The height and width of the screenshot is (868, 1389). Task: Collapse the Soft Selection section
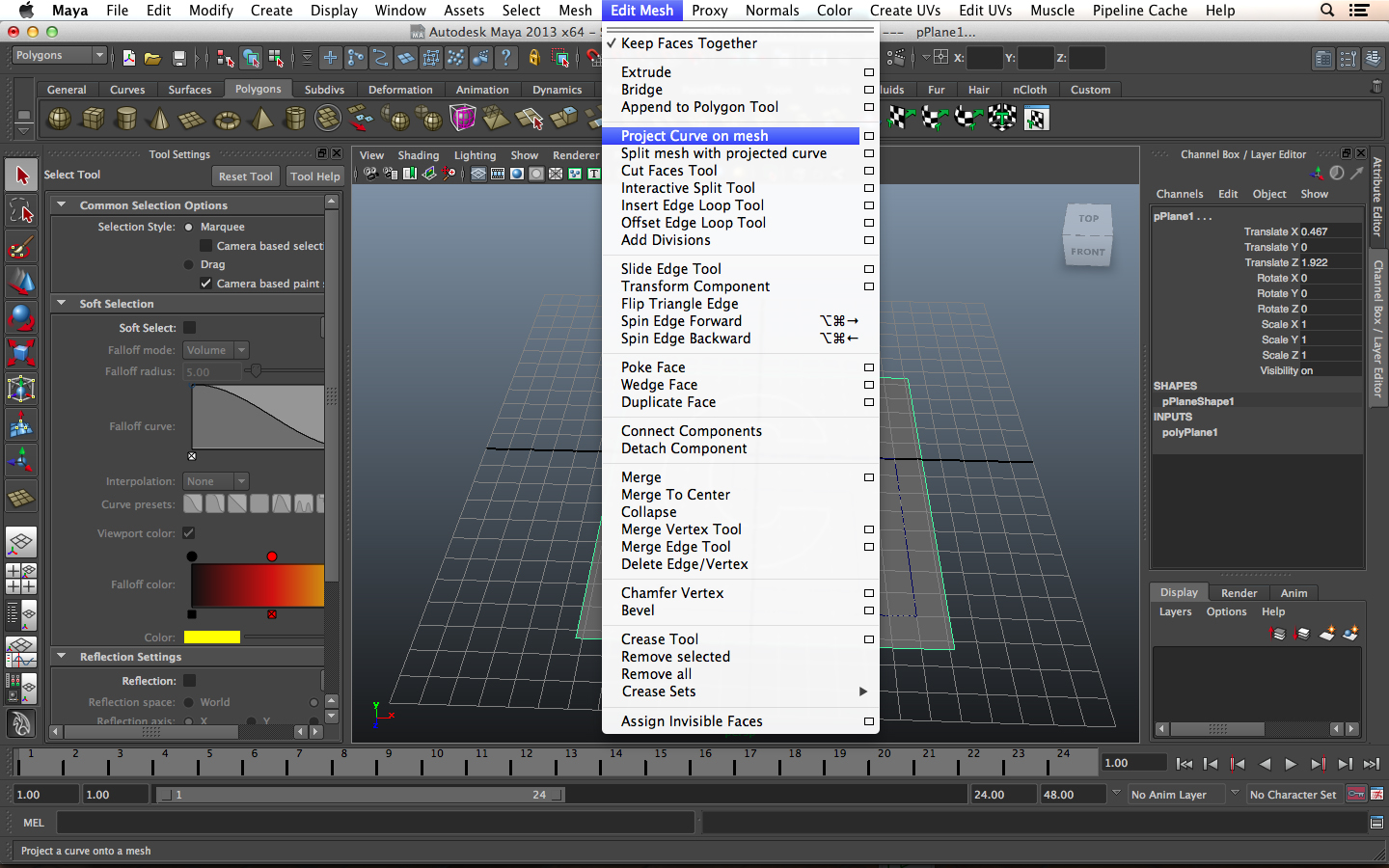pos(62,304)
